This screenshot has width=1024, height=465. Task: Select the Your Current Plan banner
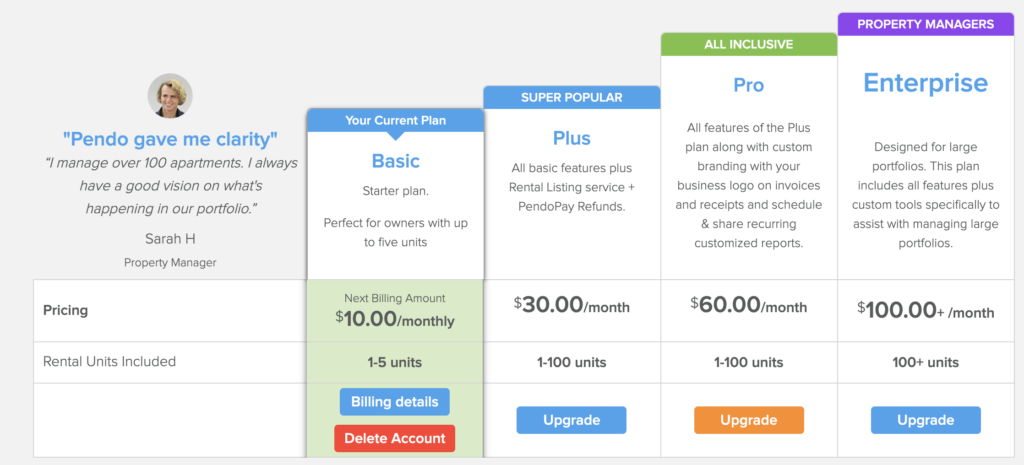[395, 120]
